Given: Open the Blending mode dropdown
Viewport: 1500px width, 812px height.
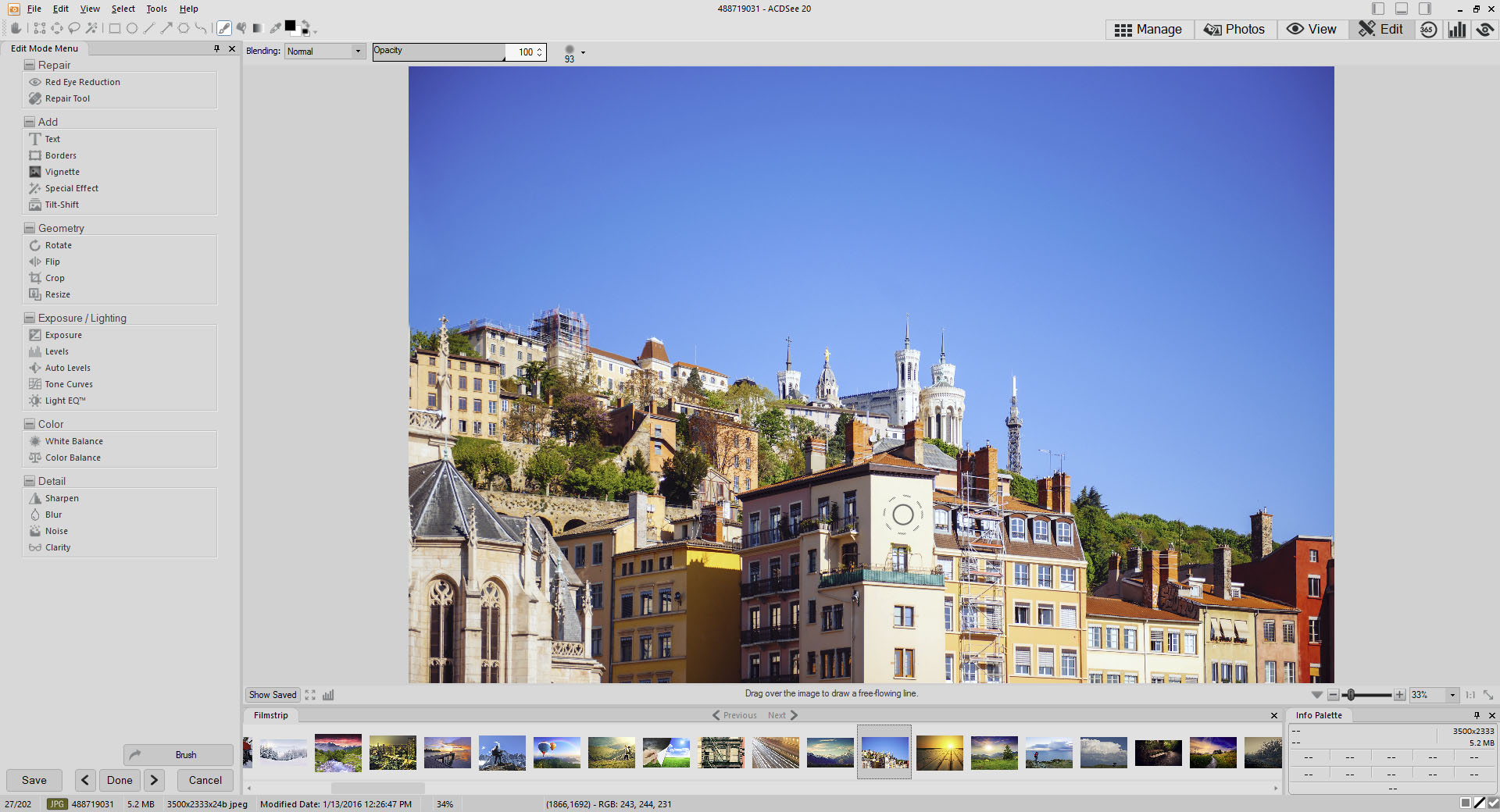Looking at the screenshot, I should (x=325, y=52).
